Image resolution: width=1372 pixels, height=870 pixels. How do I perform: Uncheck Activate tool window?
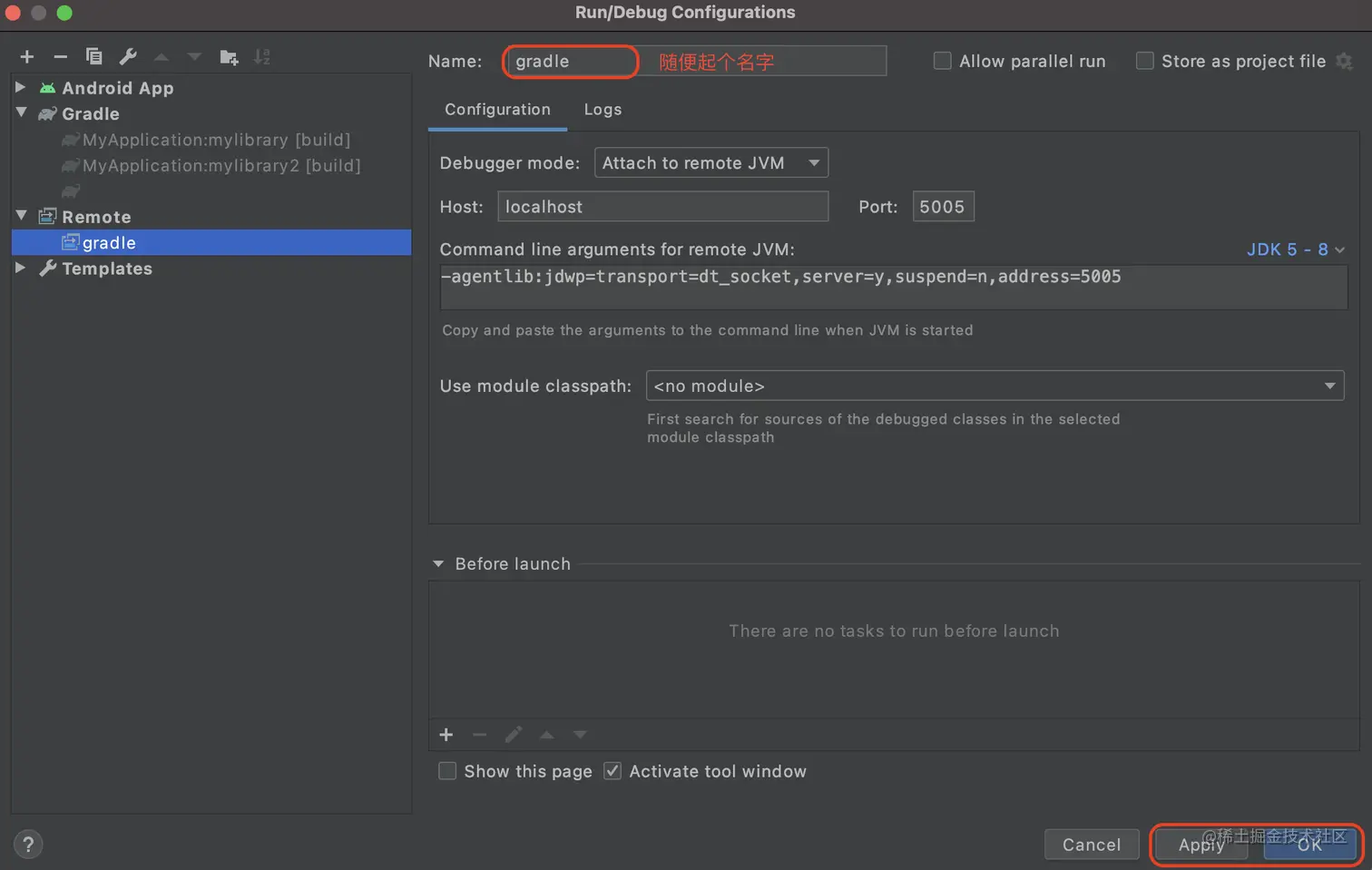(x=612, y=771)
